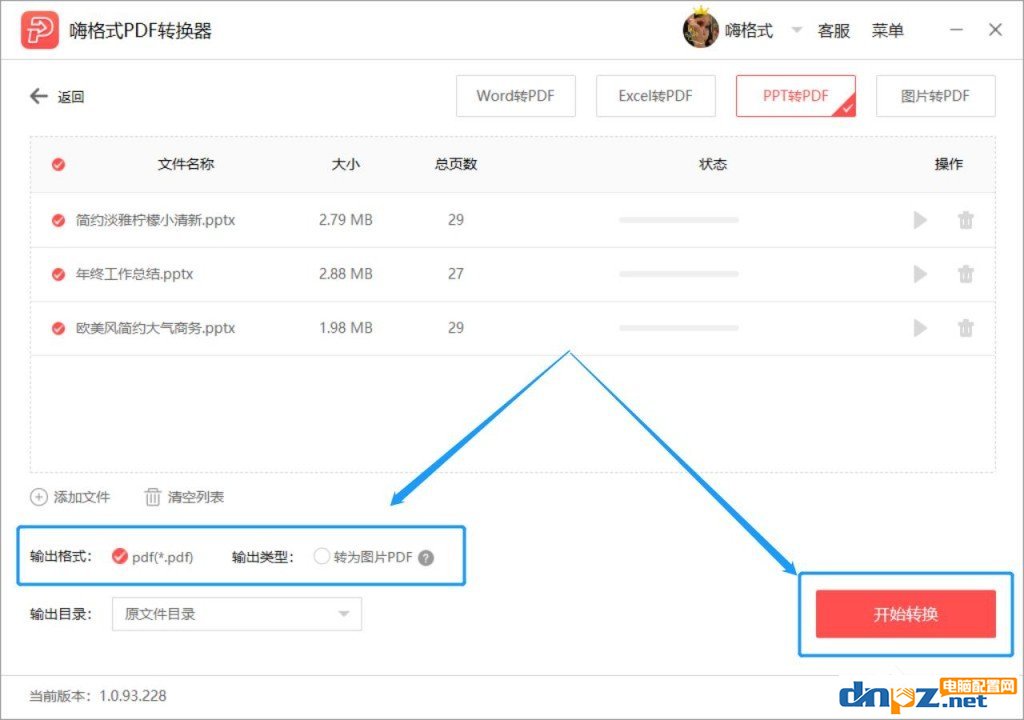Delete 简约淡雅柠檬小清新.pptx using its trash icon
Screen dimensions: 1024x720
pos(965,220)
